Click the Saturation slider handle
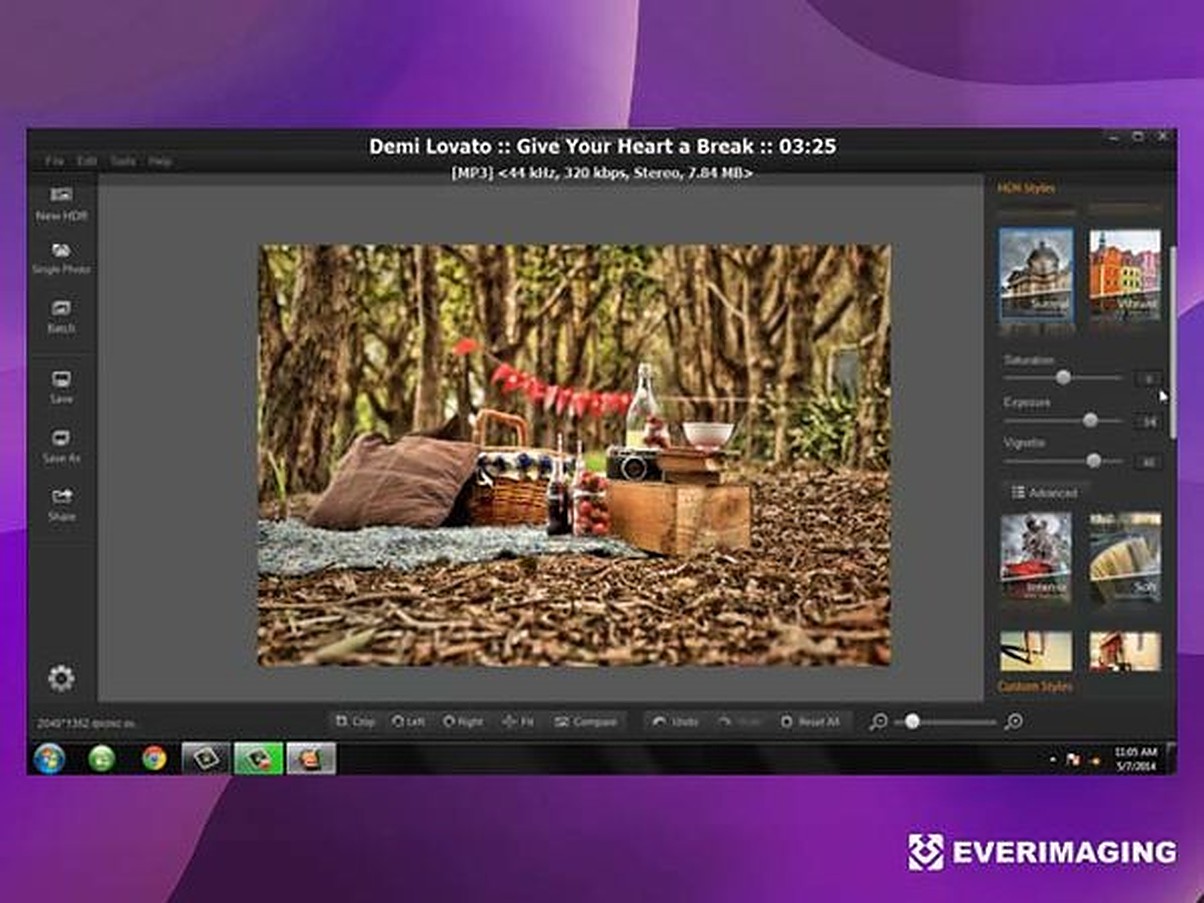The width and height of the screenshot is (1204, 903). [1063, 377]
